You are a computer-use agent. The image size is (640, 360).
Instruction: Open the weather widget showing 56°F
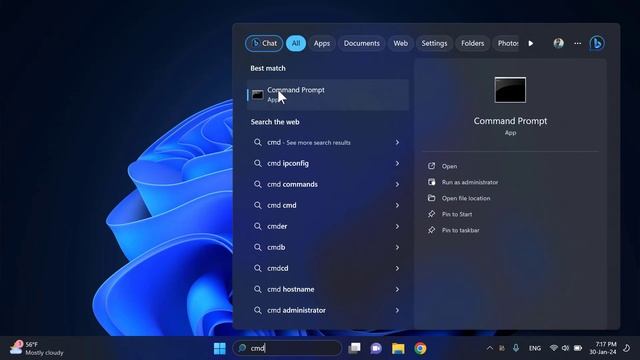(37, 348)
